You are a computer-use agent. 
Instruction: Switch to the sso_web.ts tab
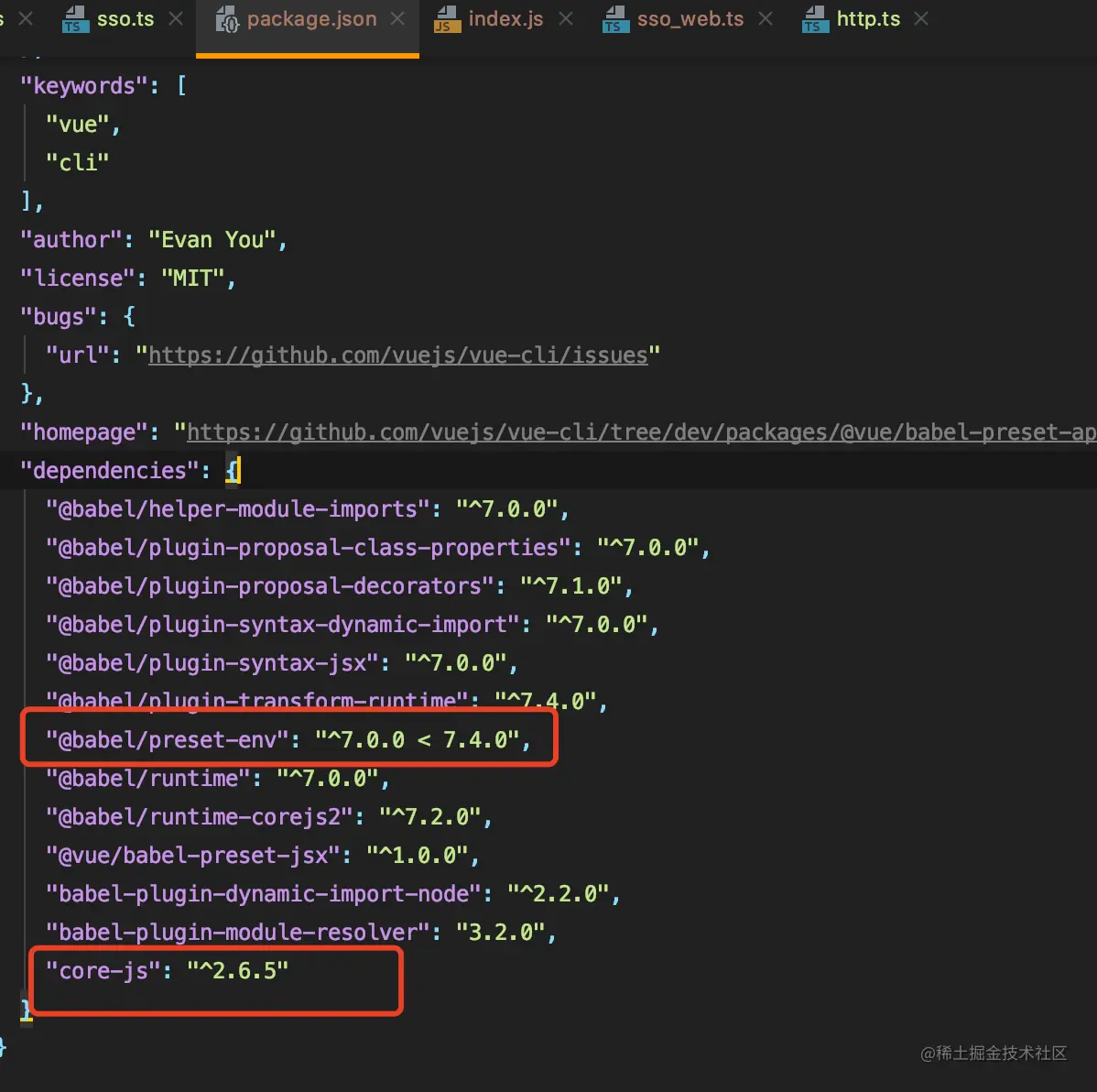point(690,19)
